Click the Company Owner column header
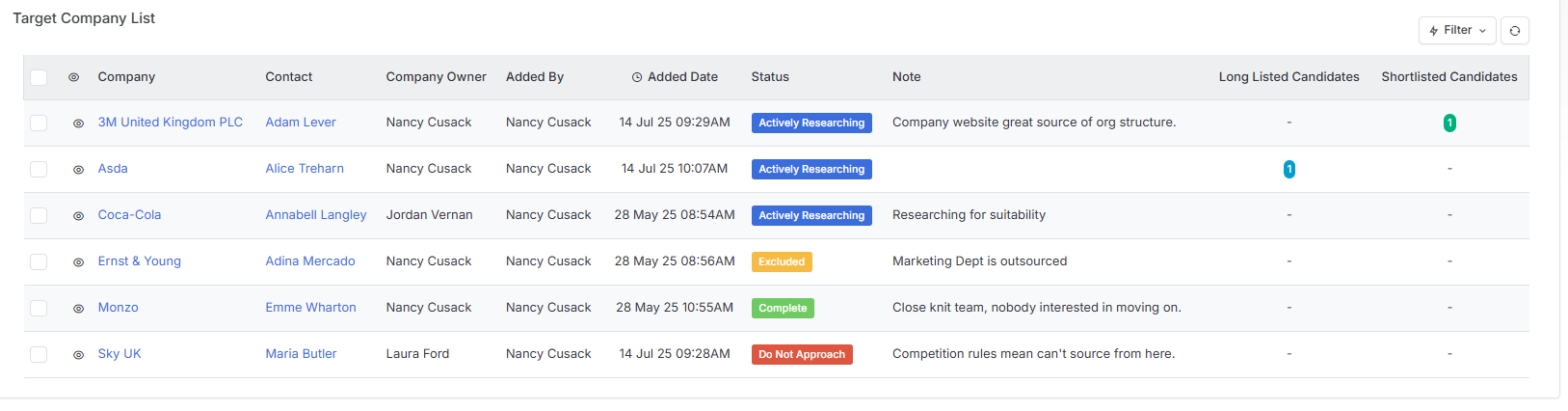1568x411 pixels. coord(436,77)
